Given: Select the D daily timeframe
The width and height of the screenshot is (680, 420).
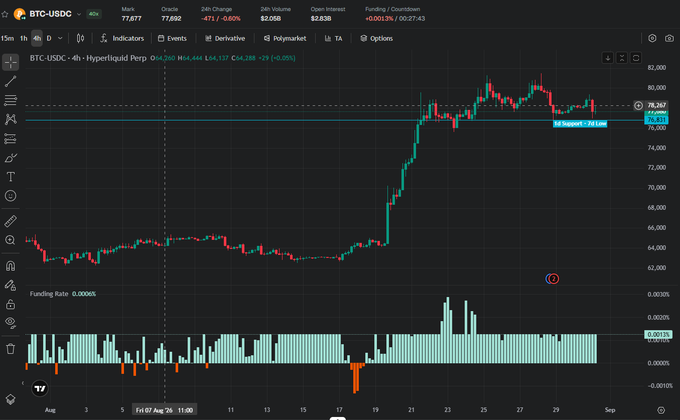Looking at the screenshot, I should 49,38.
